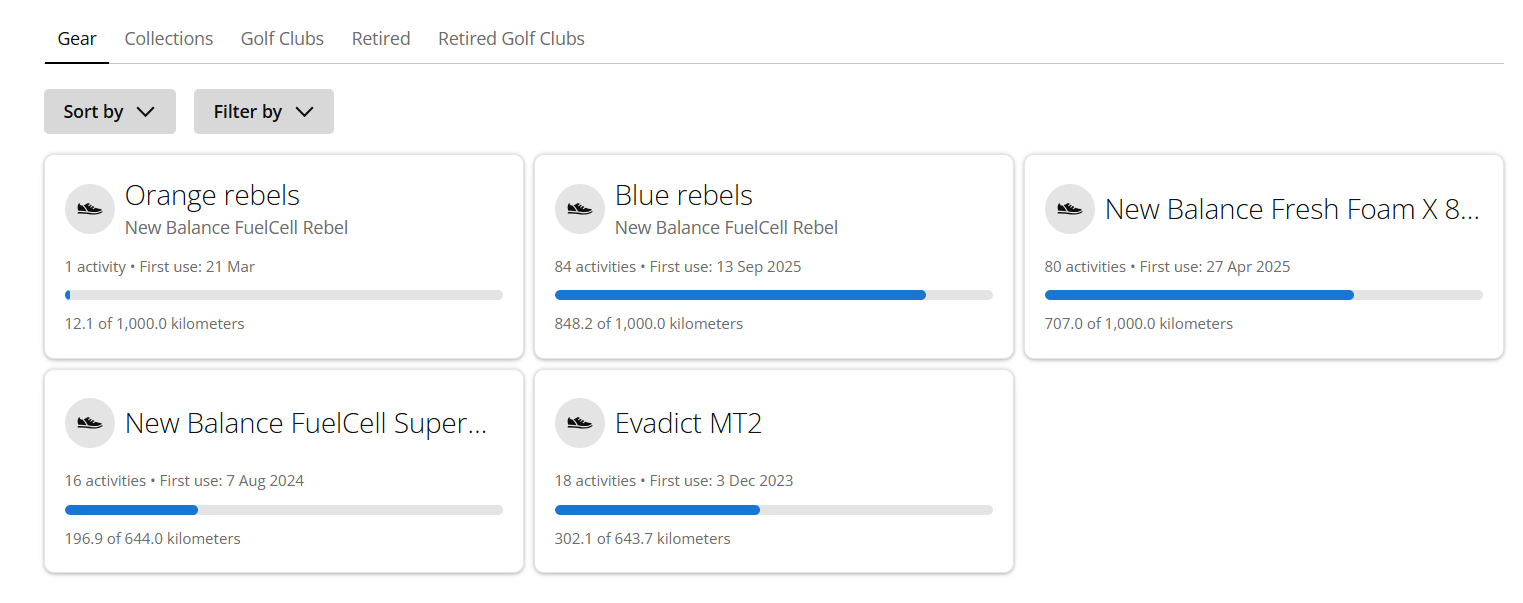This screenshot has width=1523, height=603.
Task: Click the shoe icon beside New Balance FuelCell Super
Action: coord(90,423)
